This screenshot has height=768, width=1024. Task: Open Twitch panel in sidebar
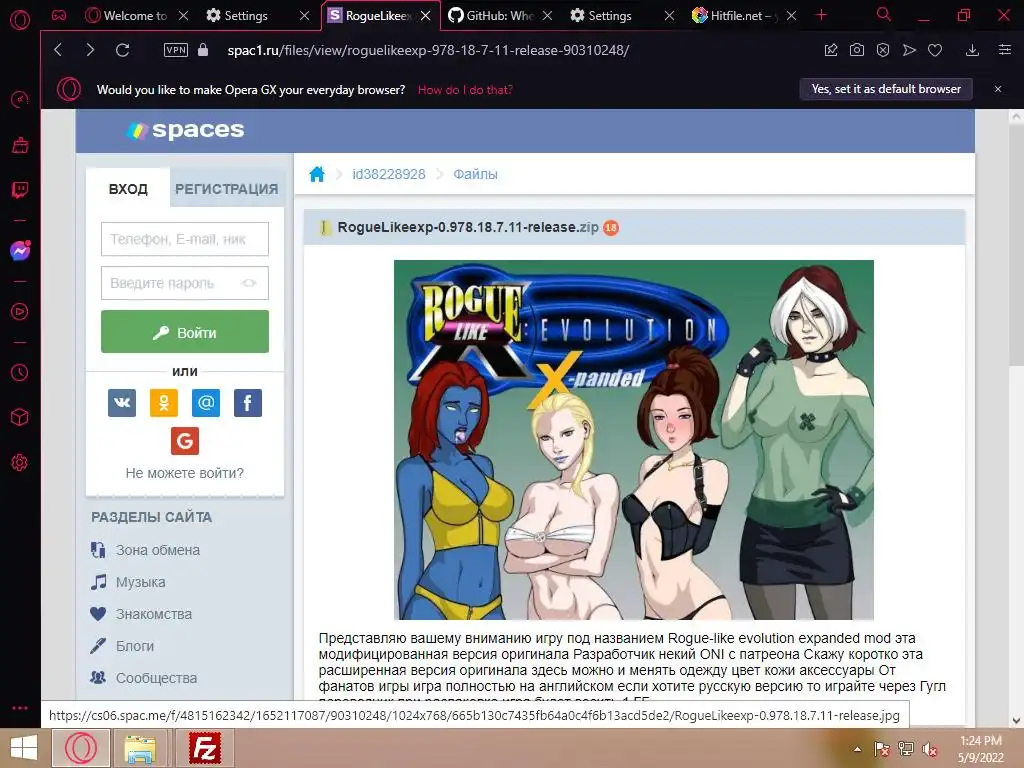pyautogui.click(x=20, y=190)
